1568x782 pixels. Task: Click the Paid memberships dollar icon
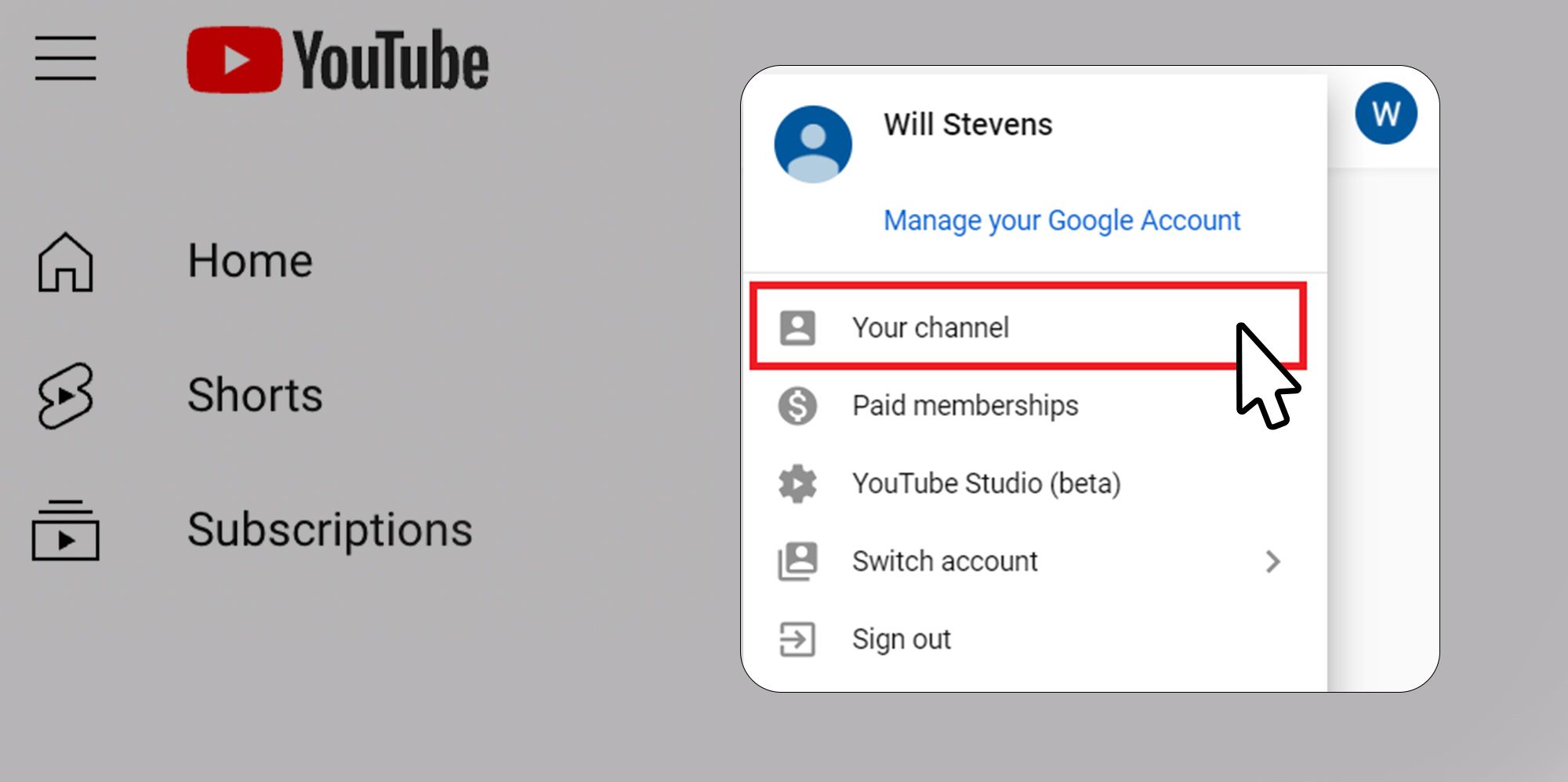(x=797, y=406)
